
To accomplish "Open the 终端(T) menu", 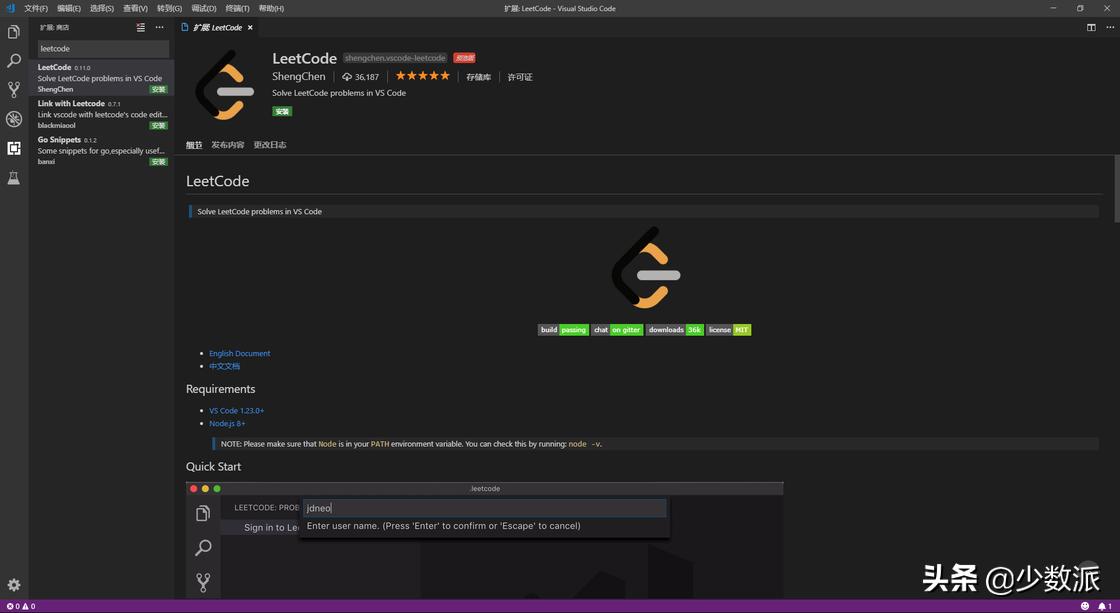I will click(x=237, y=8).
